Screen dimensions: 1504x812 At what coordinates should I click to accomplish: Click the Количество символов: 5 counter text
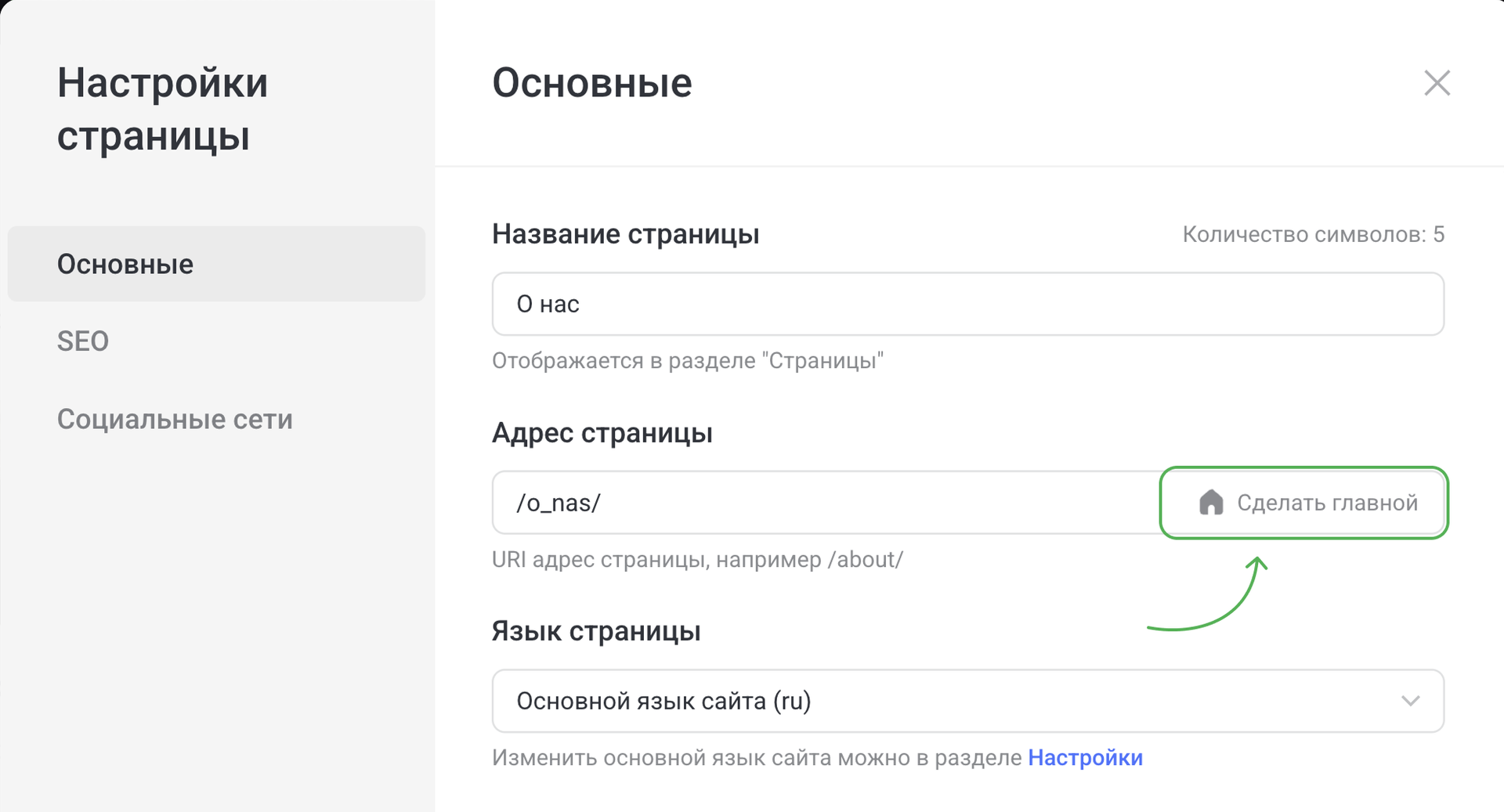tap(1313, 234)
